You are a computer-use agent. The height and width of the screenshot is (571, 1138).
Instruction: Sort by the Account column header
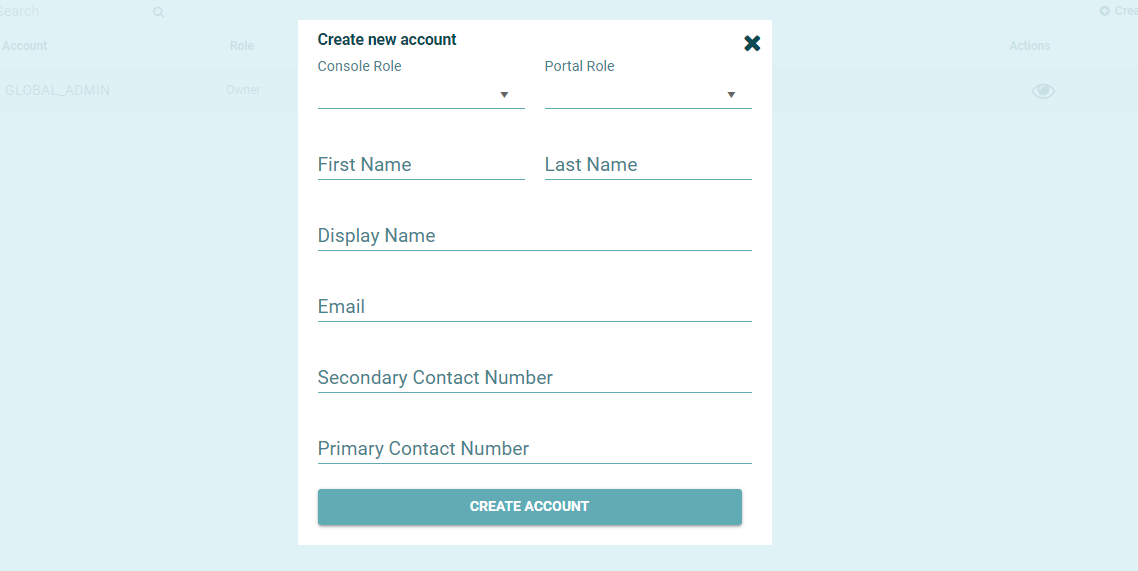coord(25,46)
